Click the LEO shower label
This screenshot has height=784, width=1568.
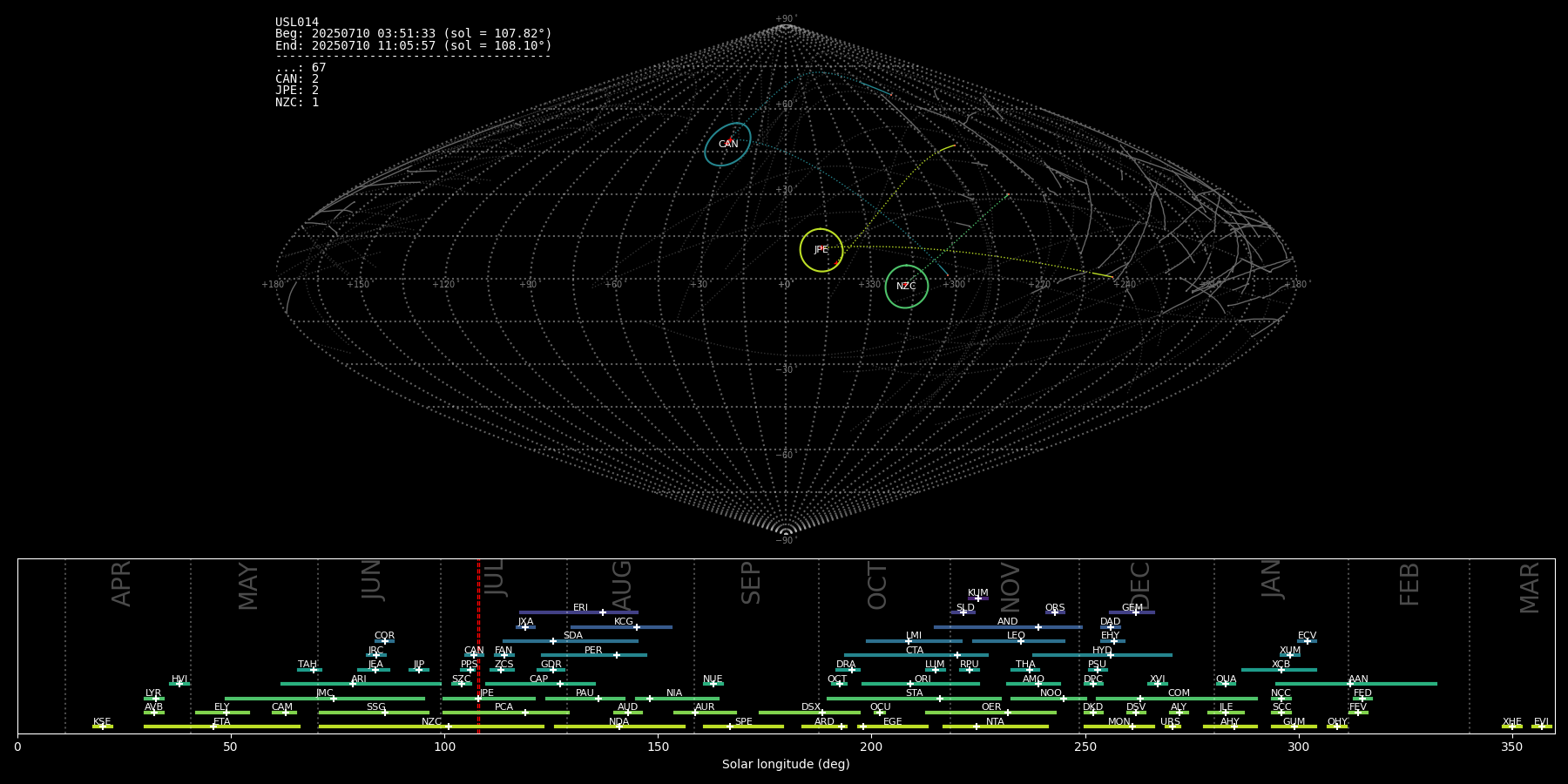click(1017, 636)
